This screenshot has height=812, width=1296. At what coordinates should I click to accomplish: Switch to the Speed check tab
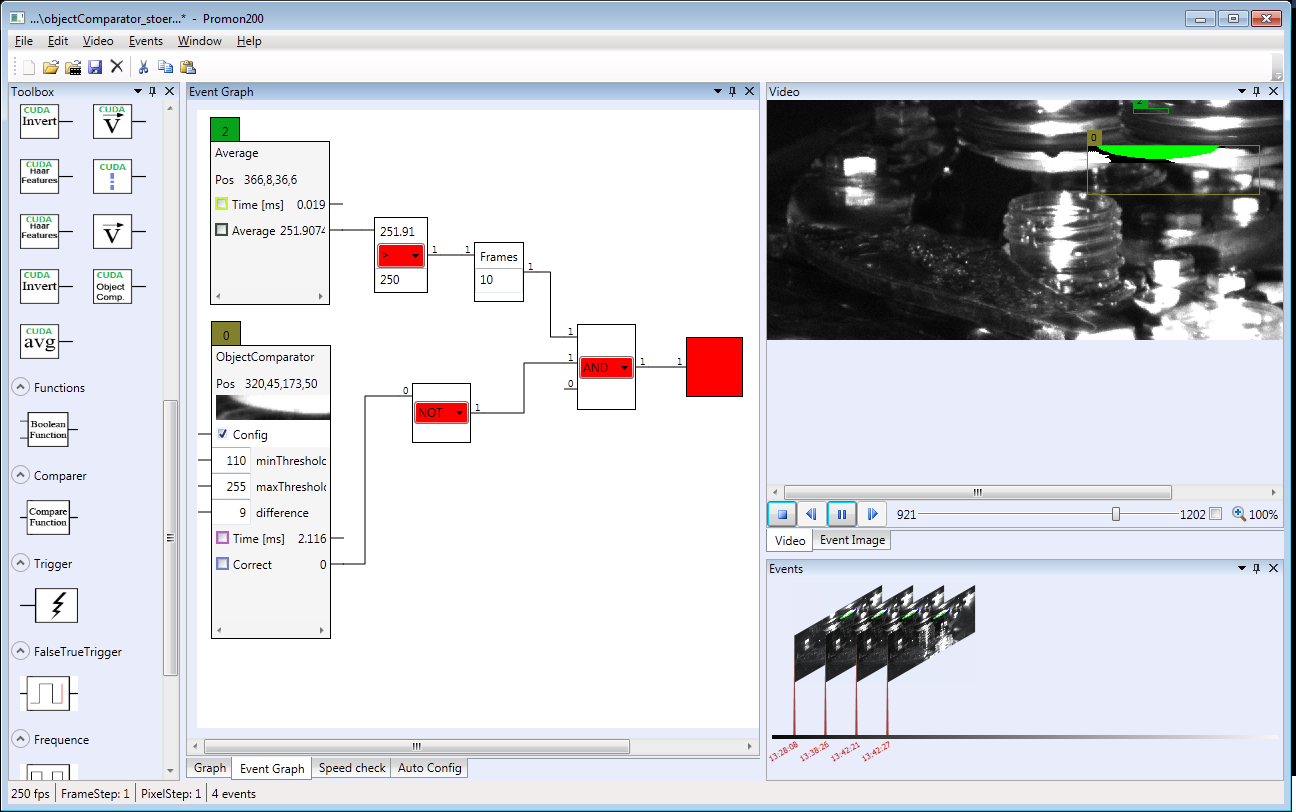[x=352, y=768]
